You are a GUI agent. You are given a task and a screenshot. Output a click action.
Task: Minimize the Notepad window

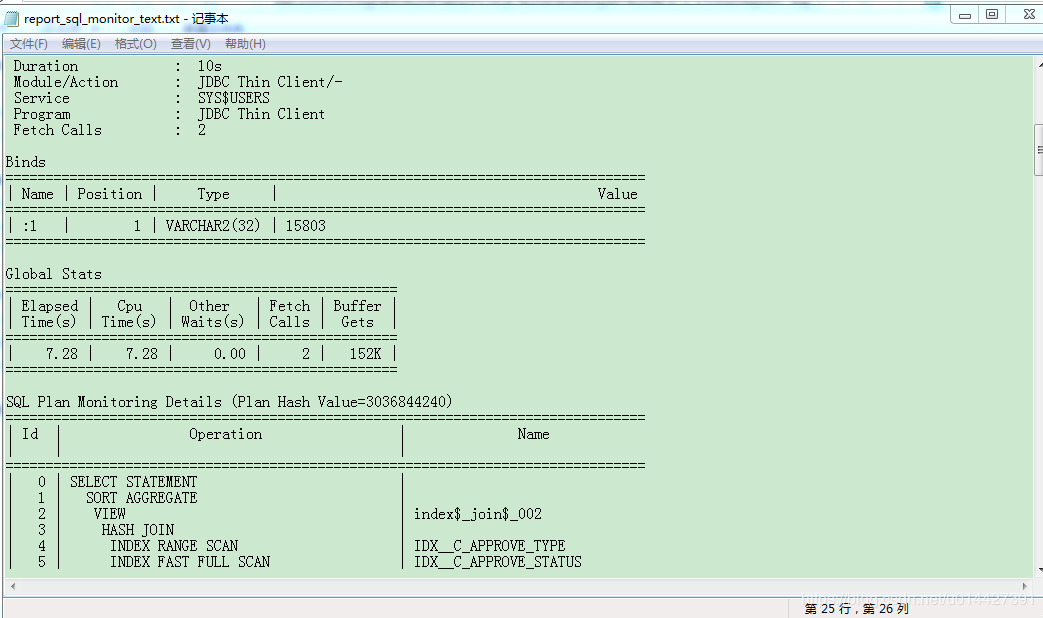(965, 15)
